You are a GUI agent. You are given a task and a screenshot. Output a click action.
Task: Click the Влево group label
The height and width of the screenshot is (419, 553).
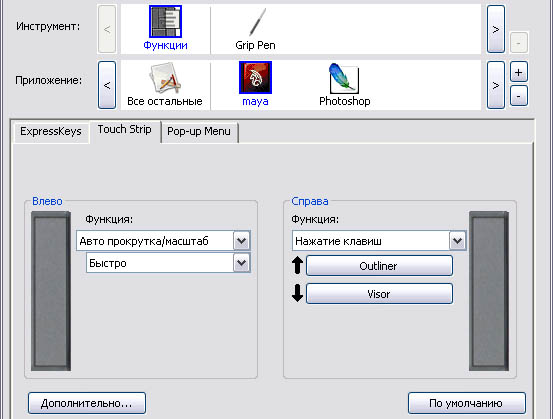(47, 201)
